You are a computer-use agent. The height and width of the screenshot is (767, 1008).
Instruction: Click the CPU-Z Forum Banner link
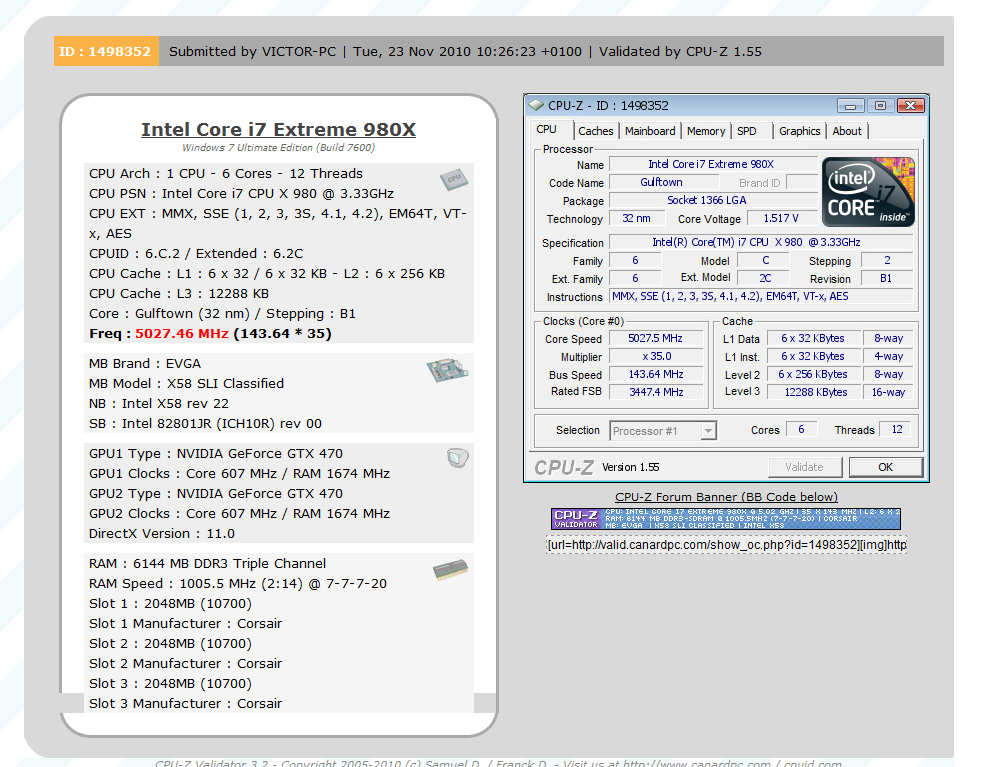pyautogui.click(x=726, y=497)
